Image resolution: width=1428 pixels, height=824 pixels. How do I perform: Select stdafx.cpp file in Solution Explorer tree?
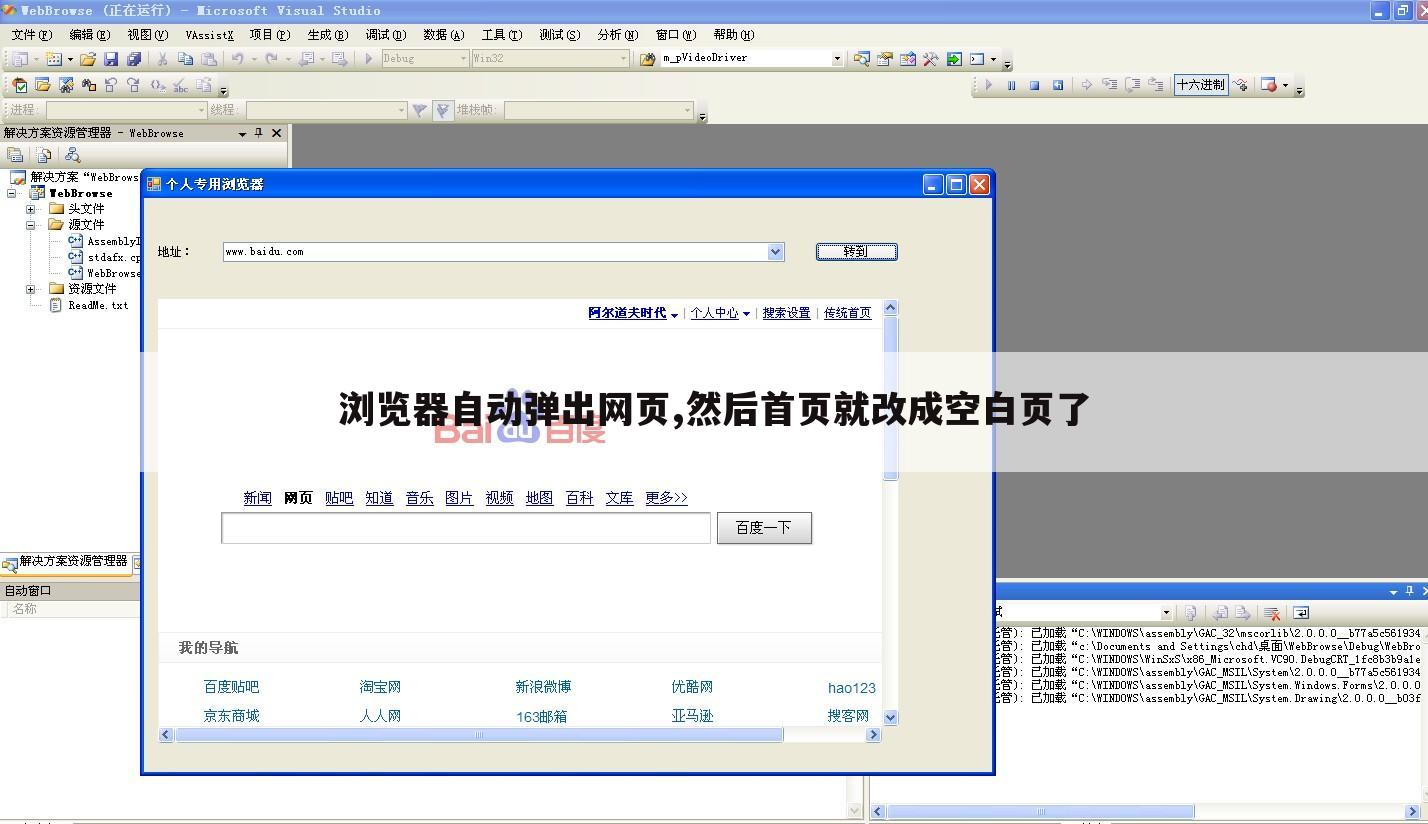(x=114, y=257)
